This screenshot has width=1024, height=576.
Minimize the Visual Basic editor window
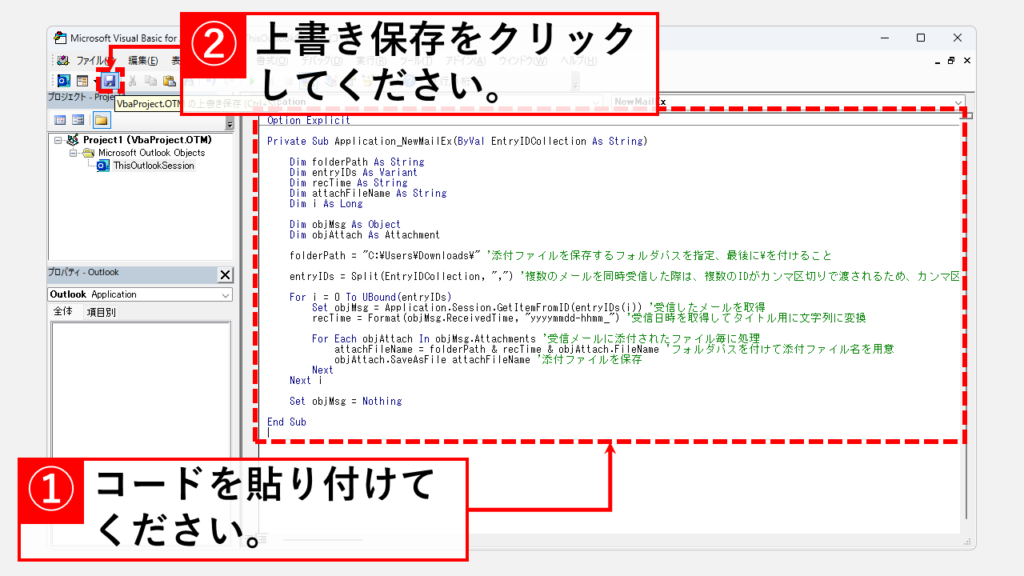click(885, 38)
